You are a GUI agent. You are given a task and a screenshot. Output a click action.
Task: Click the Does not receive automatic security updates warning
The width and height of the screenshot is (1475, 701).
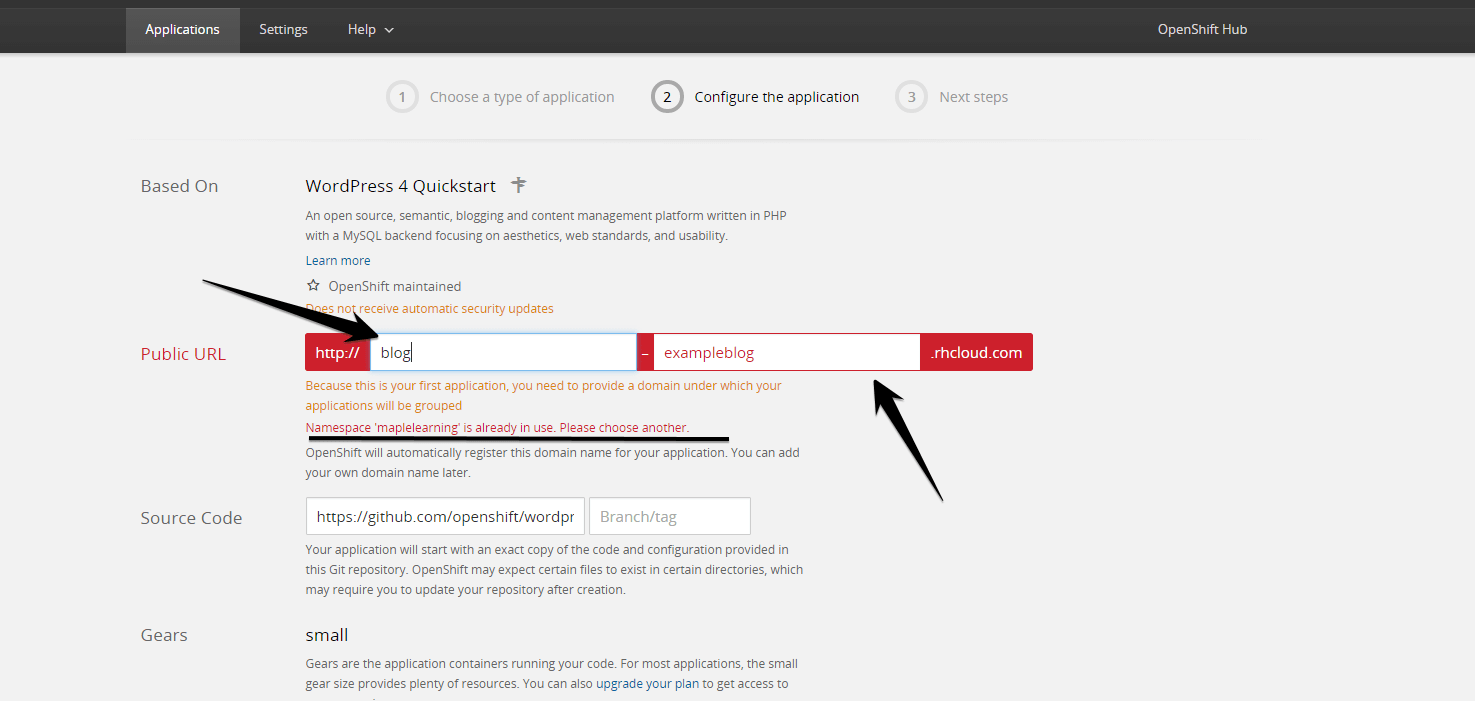tap(430, 309)
